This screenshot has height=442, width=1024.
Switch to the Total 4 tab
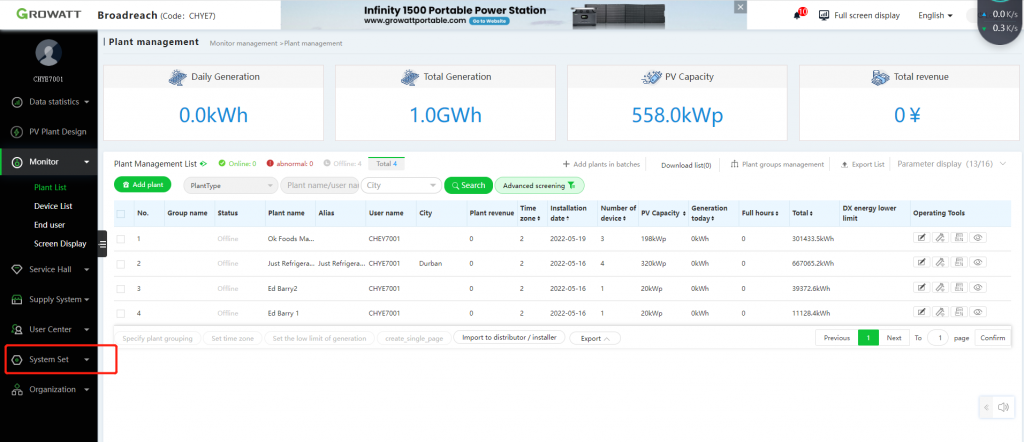[x=385, y=163]
